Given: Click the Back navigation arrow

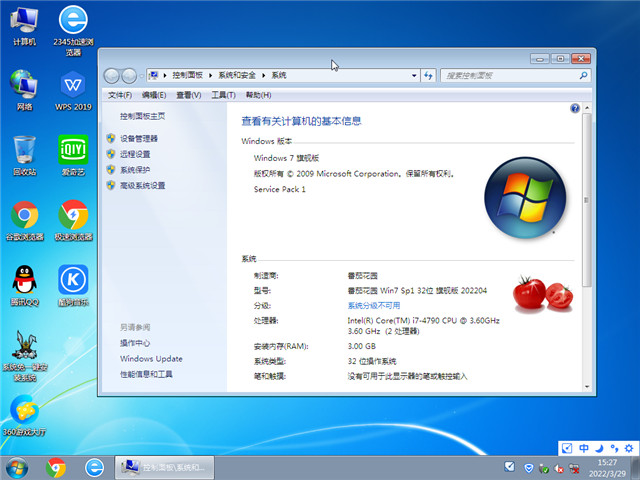Looking at the screenshot, I should pos(111,76).
